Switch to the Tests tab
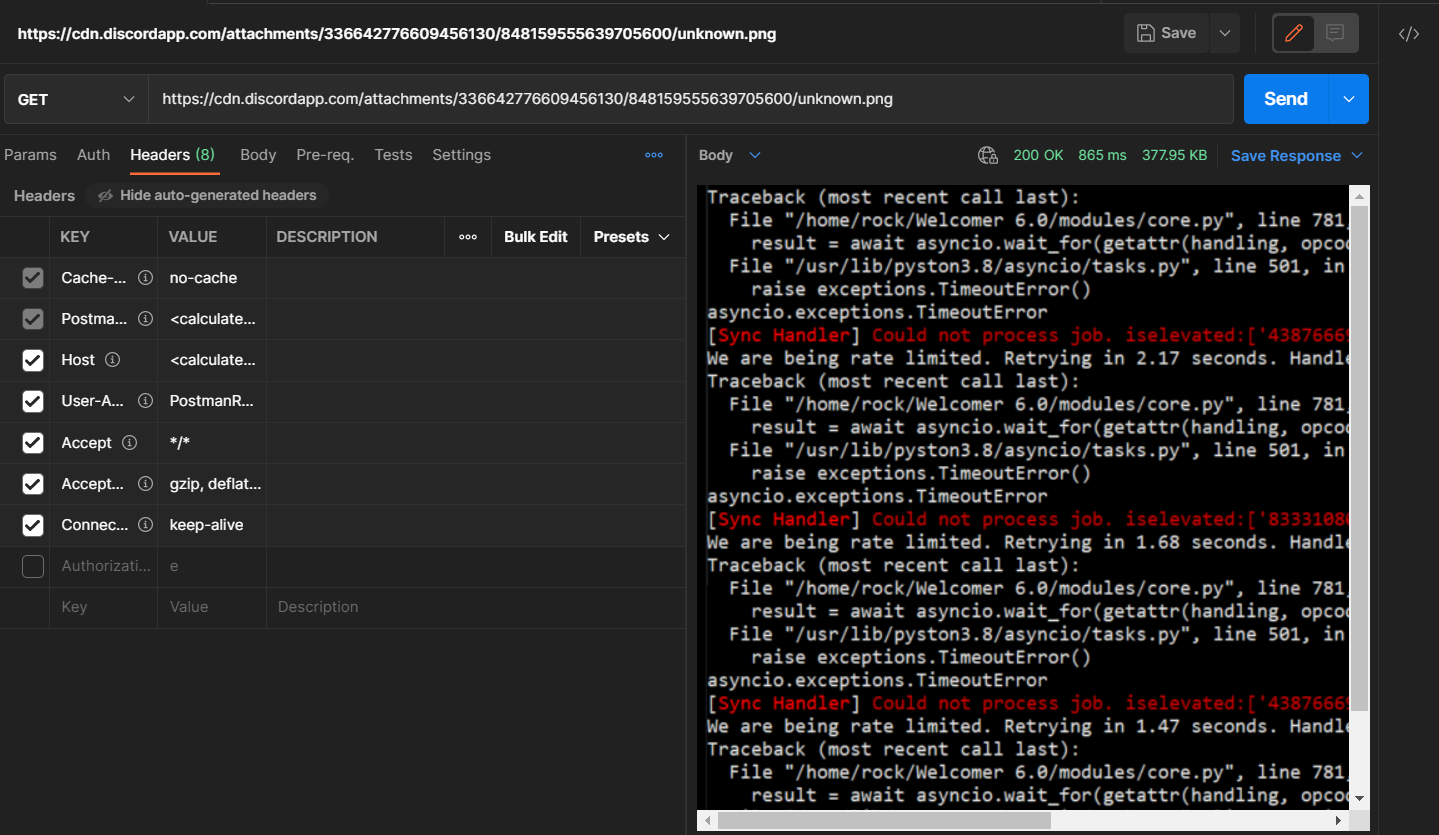Screen dimensions: 1439x835 click(x=393, y=155)
